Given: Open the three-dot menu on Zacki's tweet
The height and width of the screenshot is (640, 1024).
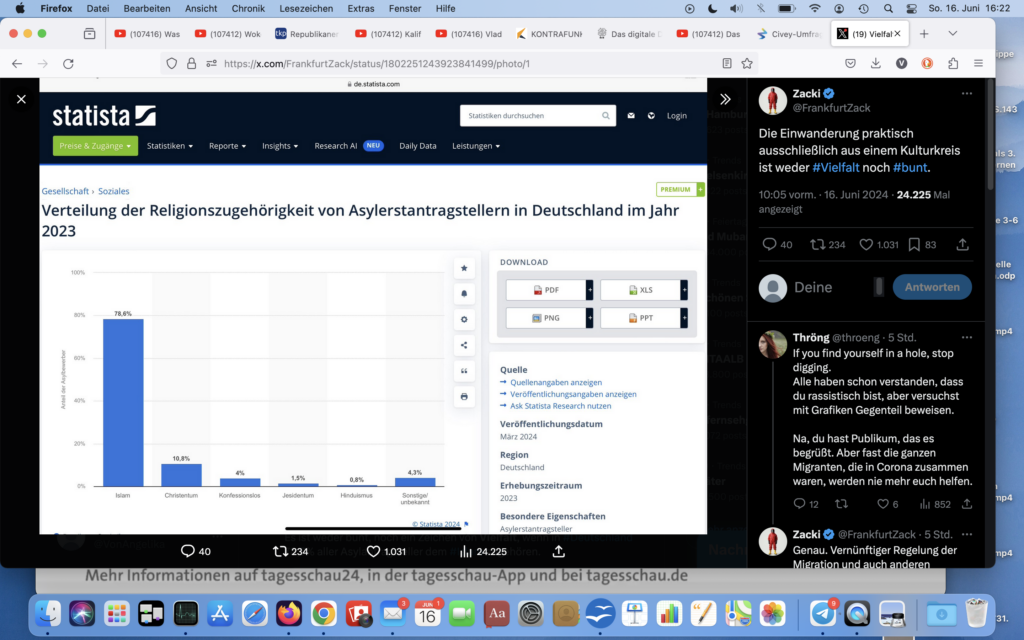Looking at the screenshot, I should coord(966,93).
